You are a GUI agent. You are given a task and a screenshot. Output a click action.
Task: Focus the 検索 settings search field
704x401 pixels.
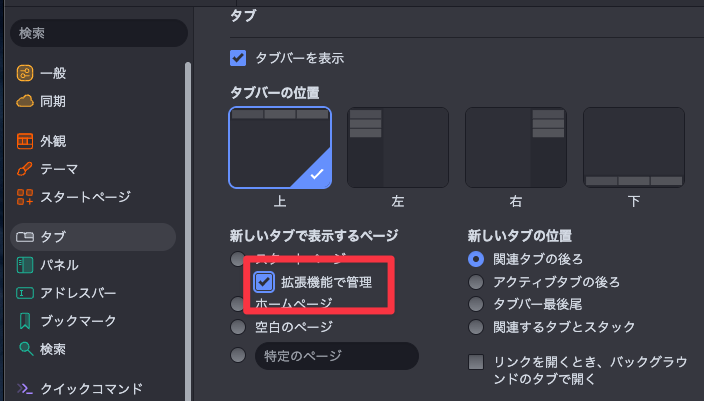(99, 33)
